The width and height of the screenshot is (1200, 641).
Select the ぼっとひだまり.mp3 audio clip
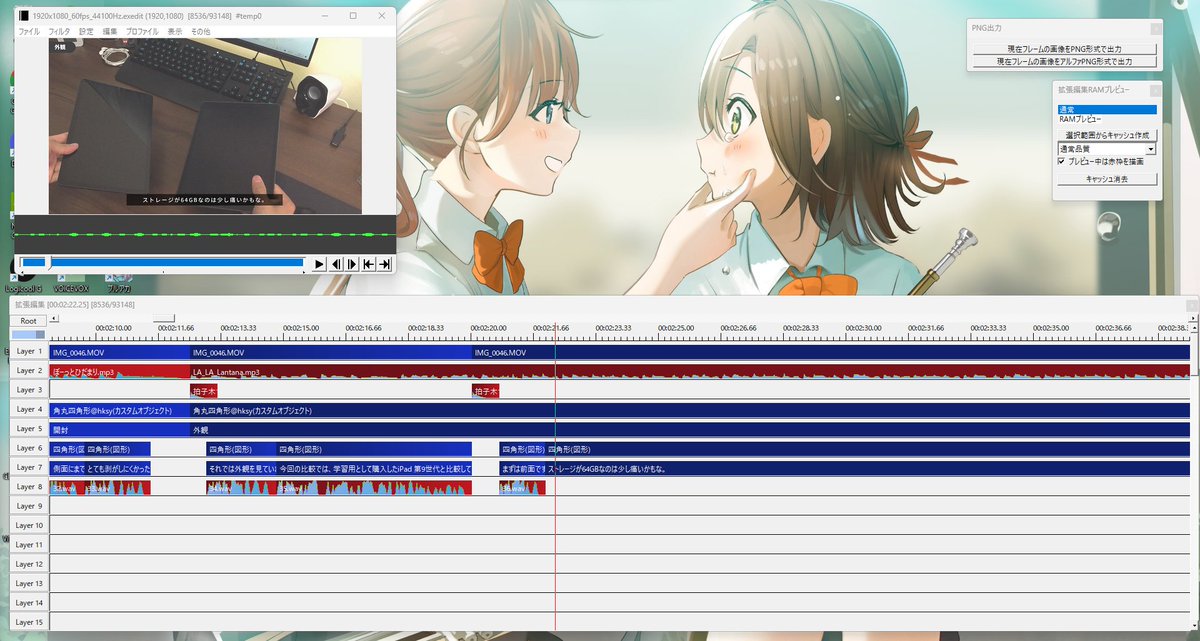tap(120, 371)
